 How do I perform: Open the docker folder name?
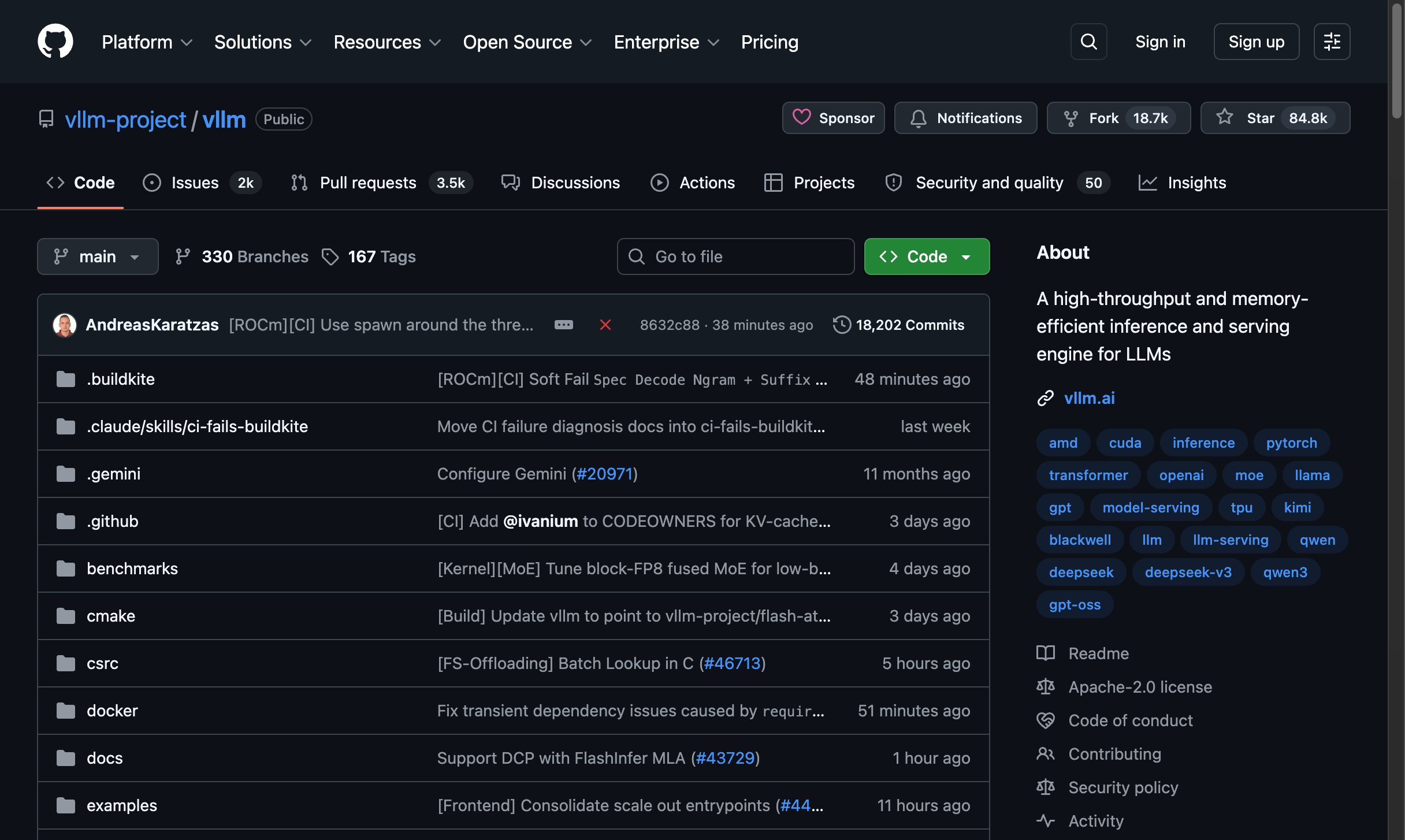112,711
